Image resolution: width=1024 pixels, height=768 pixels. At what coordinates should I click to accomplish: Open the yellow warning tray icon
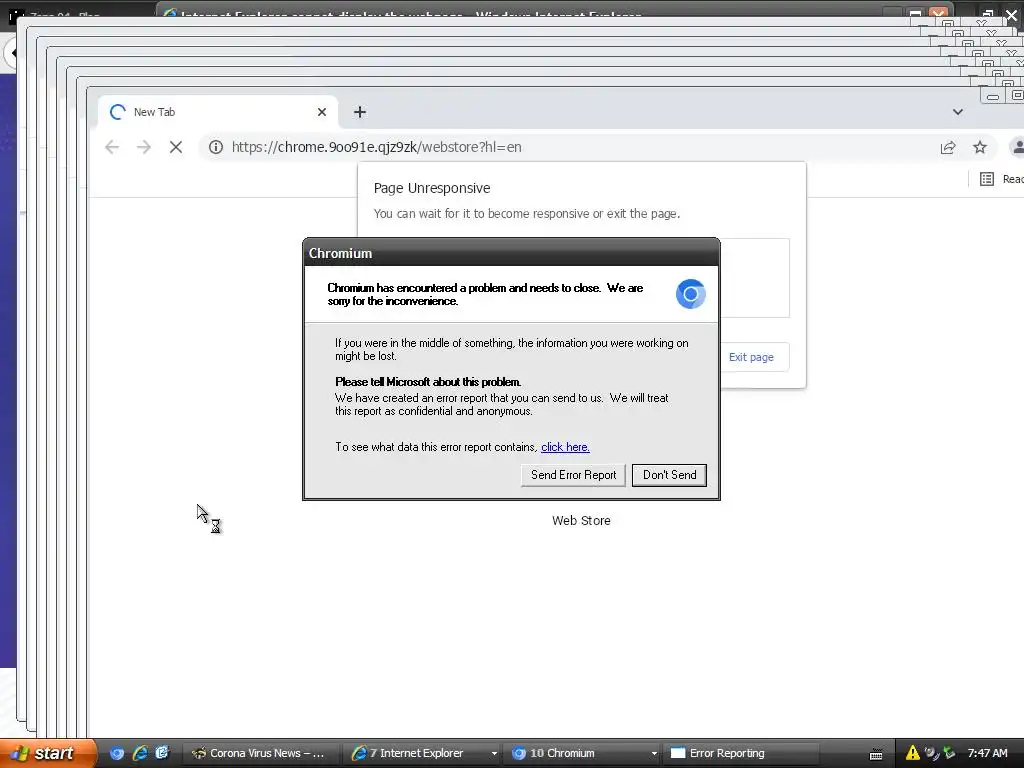pos(912,753)
